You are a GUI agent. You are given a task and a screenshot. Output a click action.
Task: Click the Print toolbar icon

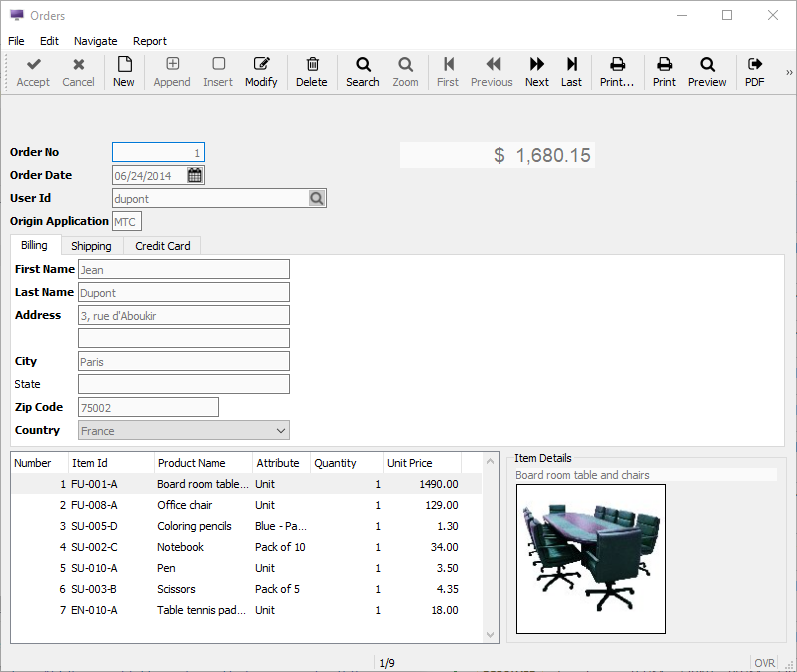[x=664, y=64]
